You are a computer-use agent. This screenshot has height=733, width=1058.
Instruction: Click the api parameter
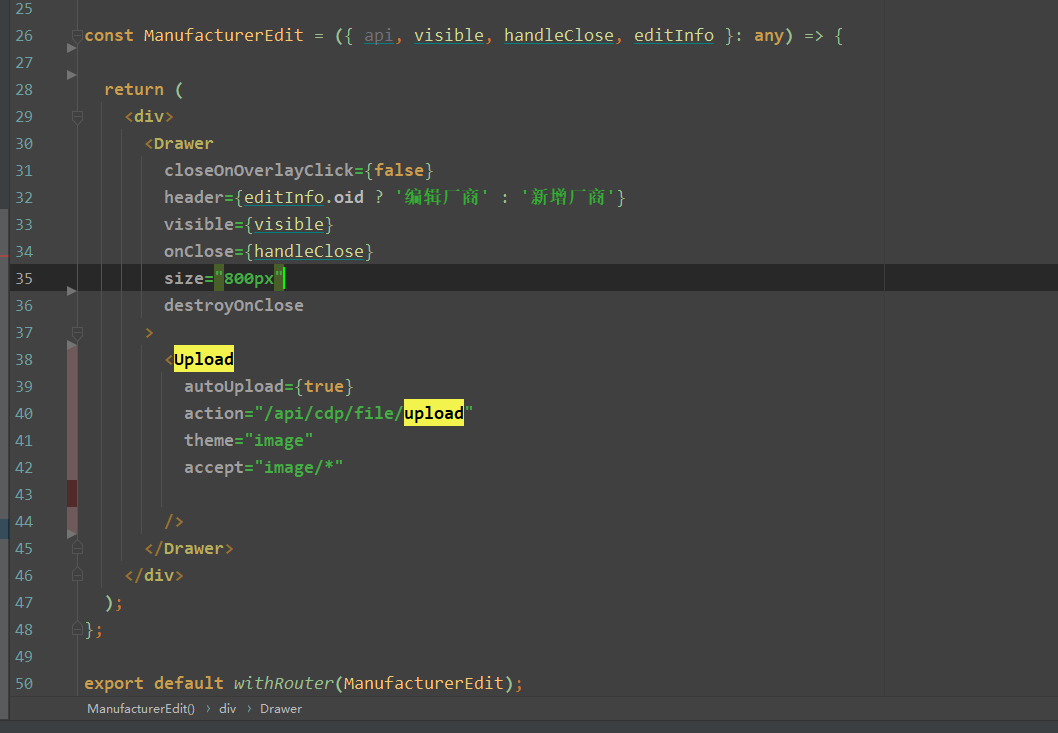pos(379,35)
